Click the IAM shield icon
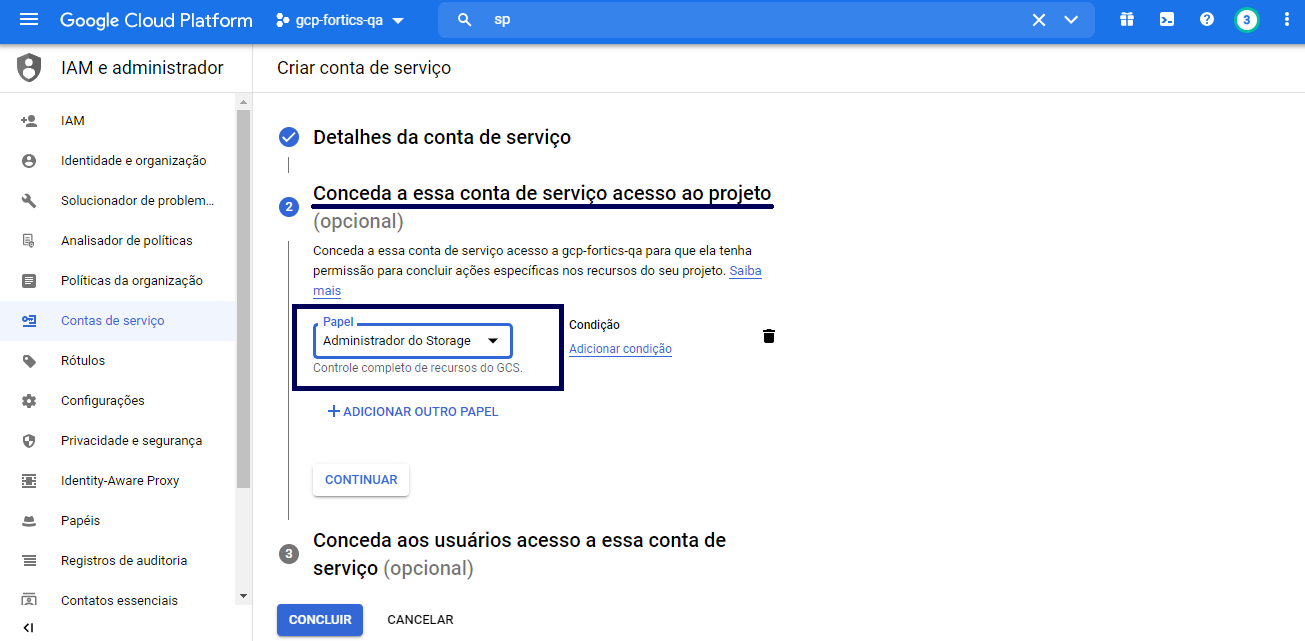1305x641 pixels. (x=29, y=68)
